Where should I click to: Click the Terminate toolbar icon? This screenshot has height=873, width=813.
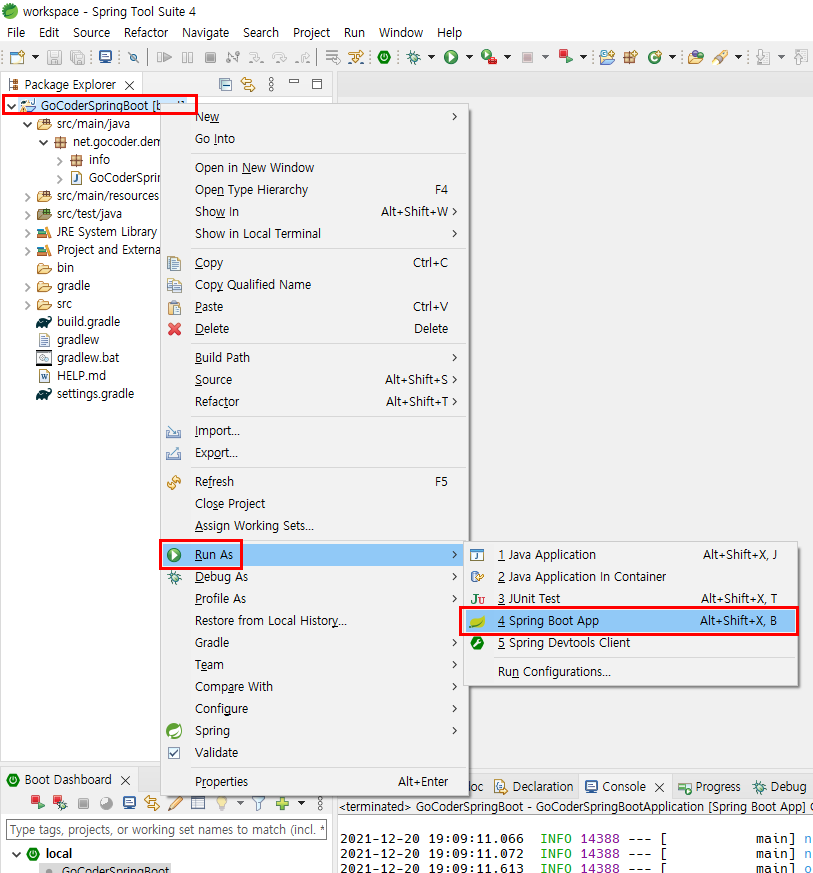[x=210, y=57]
